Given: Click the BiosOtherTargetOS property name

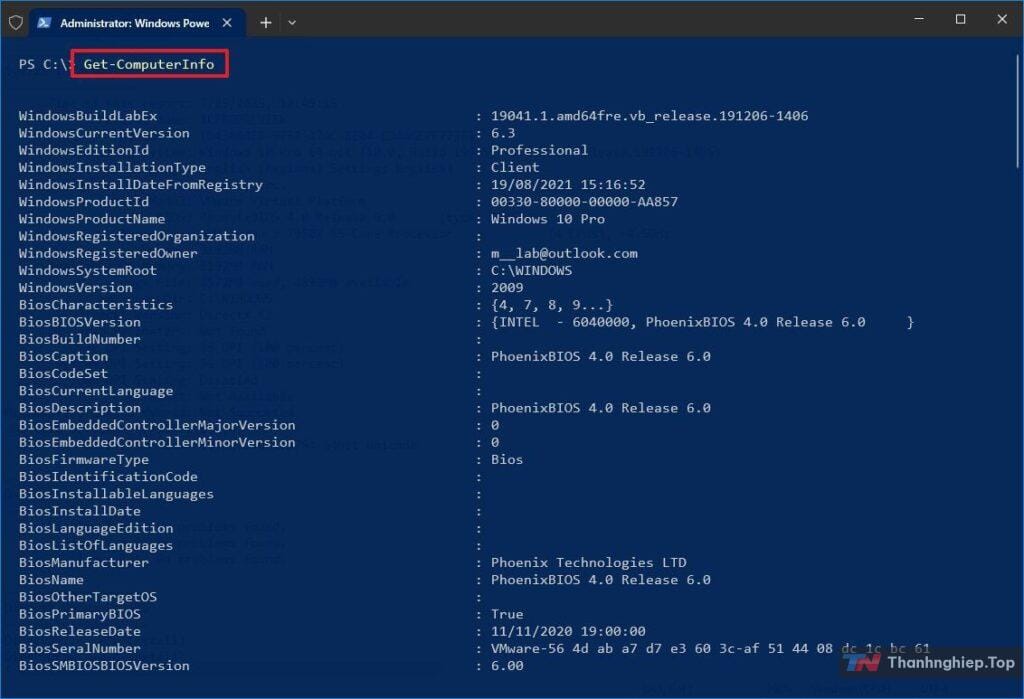Looking at the screenshot, I should [x=88, y=597].
